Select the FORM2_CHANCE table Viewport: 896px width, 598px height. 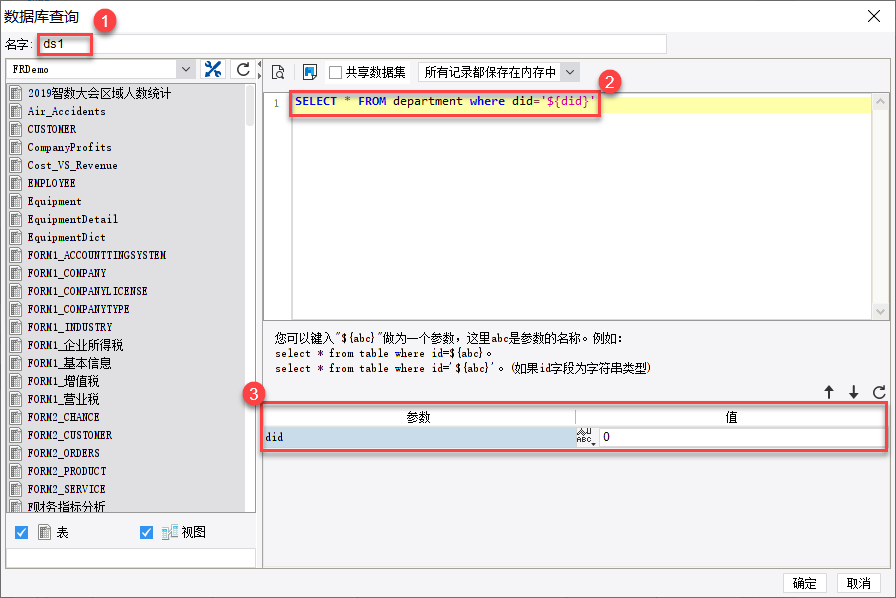(63, 417)
